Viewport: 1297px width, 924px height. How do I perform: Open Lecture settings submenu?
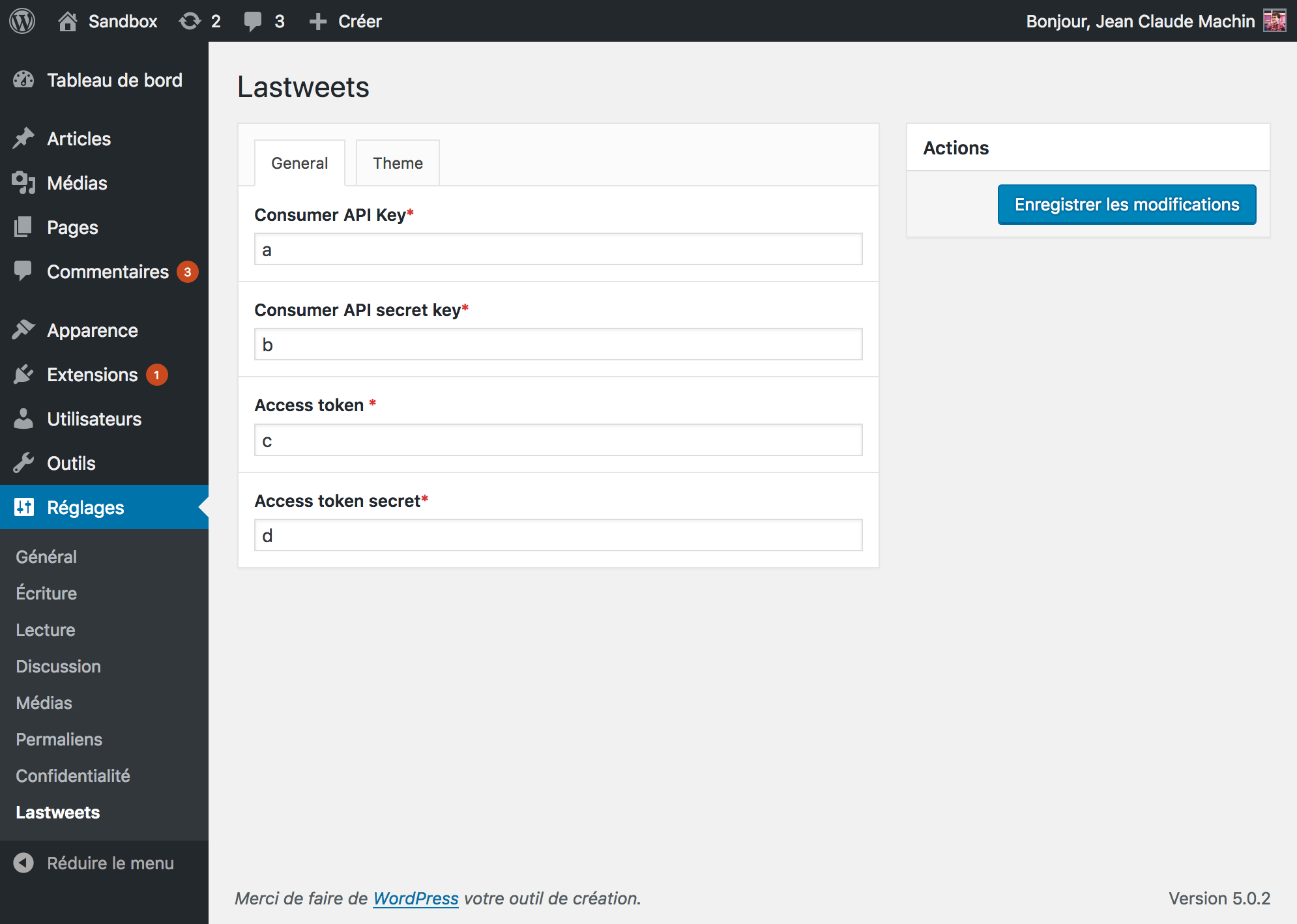46,629
